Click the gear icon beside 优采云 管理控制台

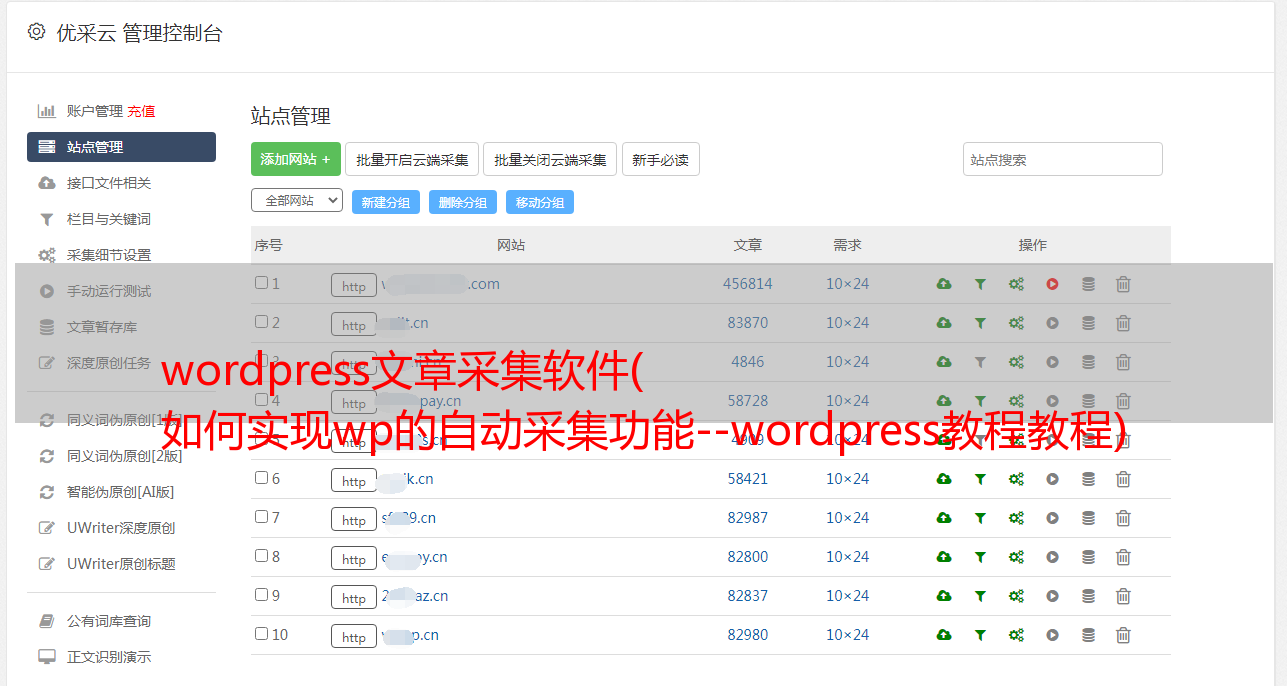coord(37,32)
